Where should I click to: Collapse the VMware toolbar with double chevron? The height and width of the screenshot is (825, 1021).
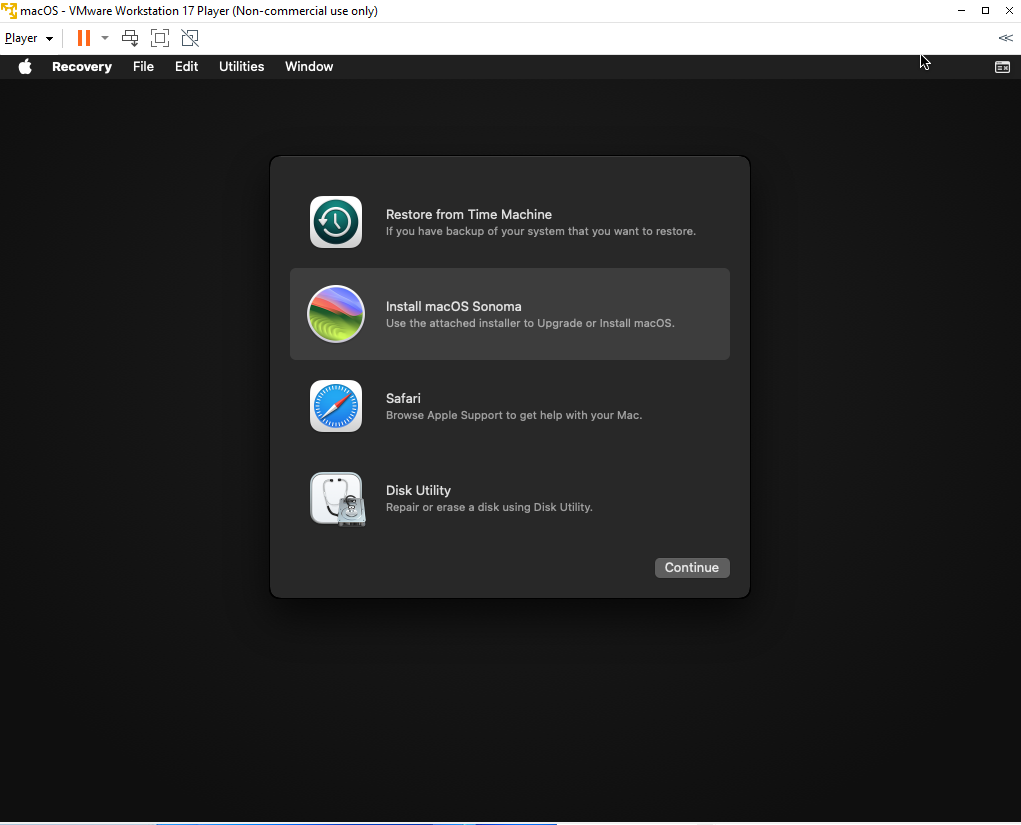pyautogui.click(x=1005, y=38)
